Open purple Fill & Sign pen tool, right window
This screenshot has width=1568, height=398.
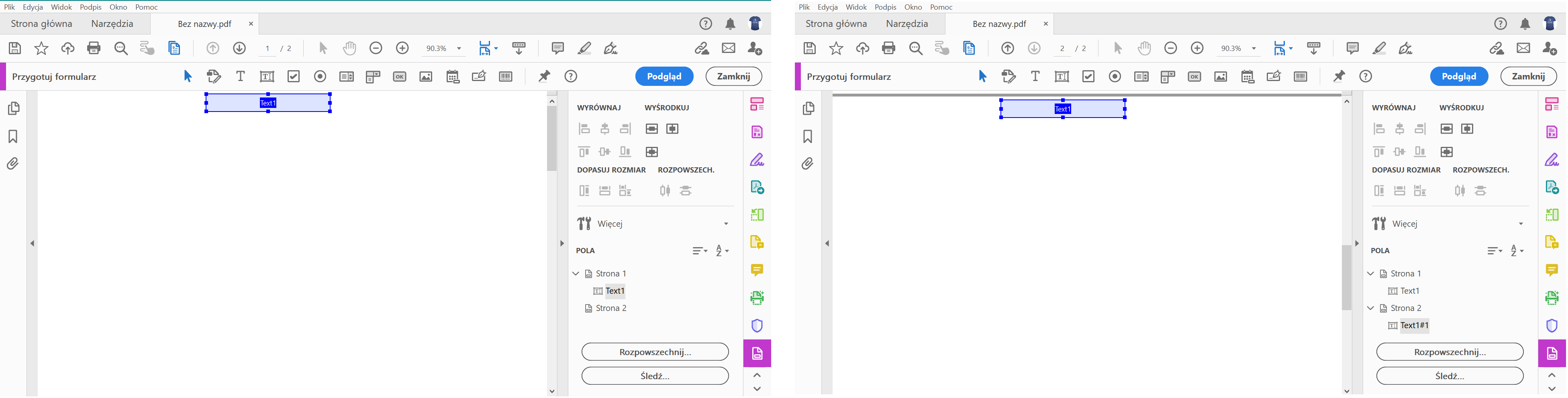[1552, 160]
